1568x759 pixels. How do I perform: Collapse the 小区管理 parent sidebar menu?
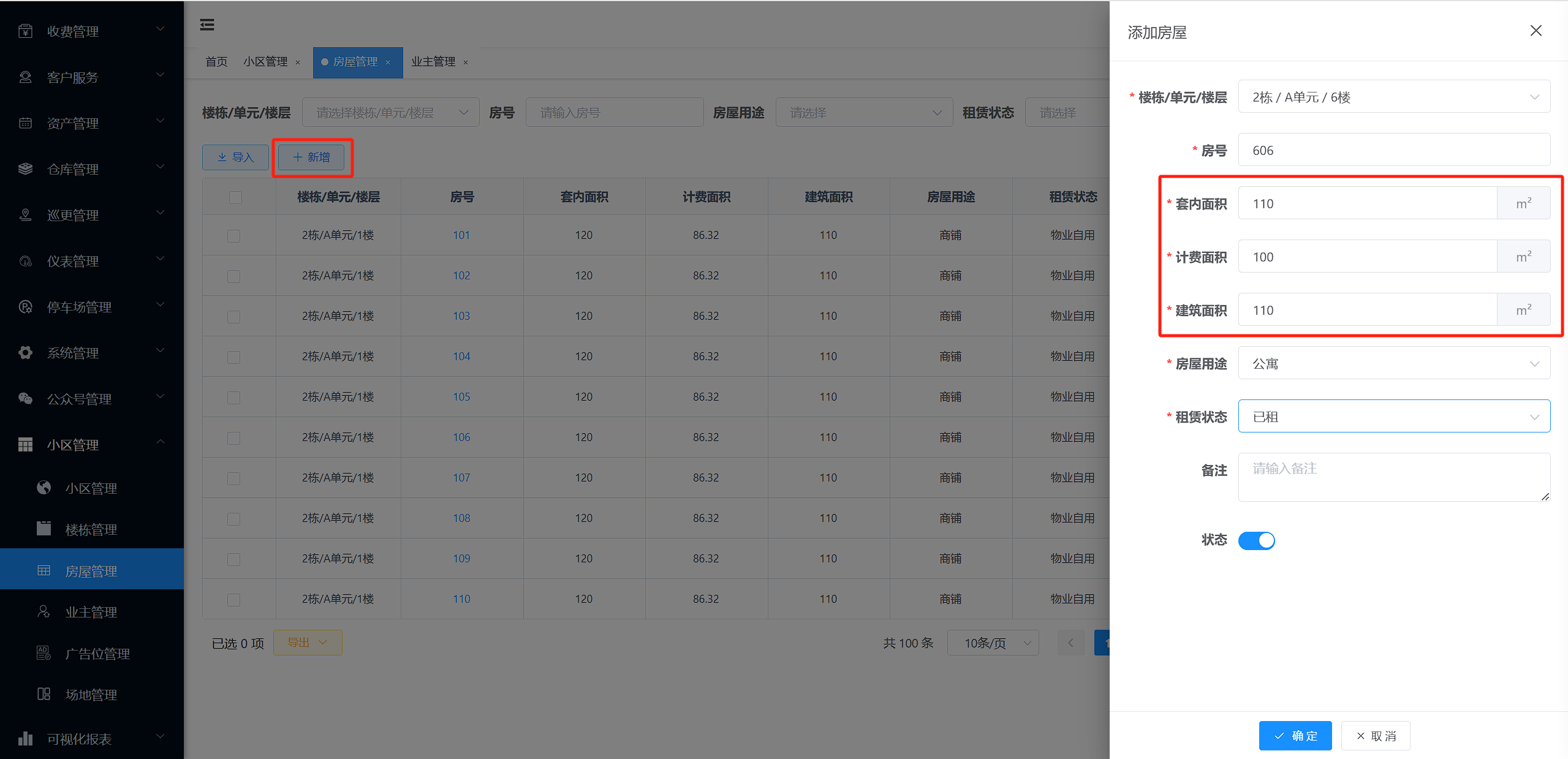pyautogui.click(x=92, y=444)
